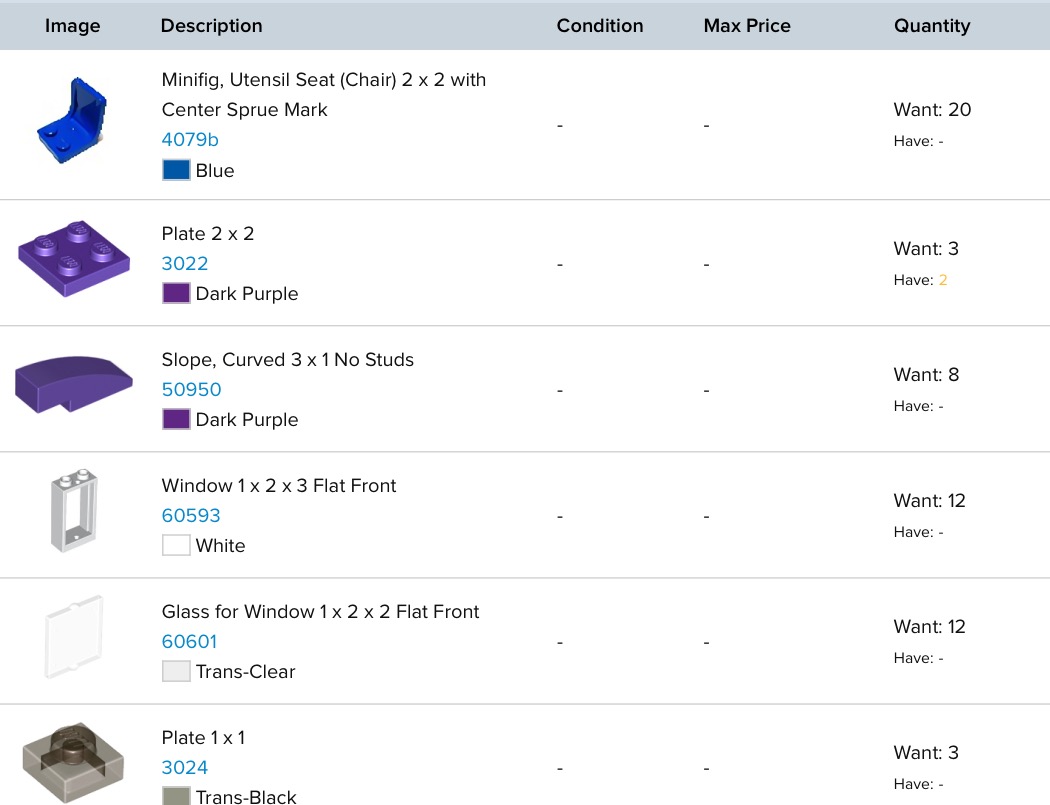Open part number 60601 link
The height and width of the screenshot is (805, 1050).
point(190,641)
